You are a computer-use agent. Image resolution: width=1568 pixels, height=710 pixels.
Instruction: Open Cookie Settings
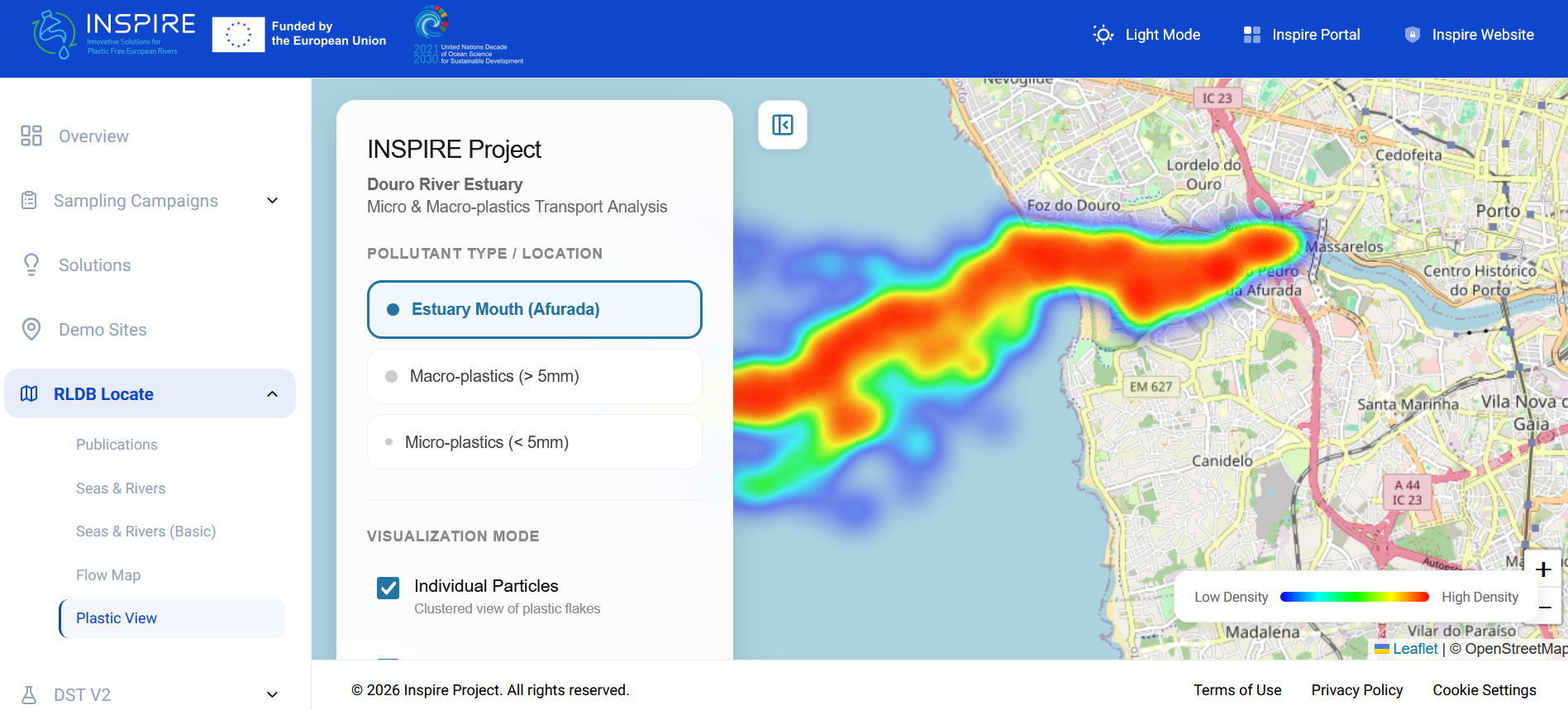1485,690
